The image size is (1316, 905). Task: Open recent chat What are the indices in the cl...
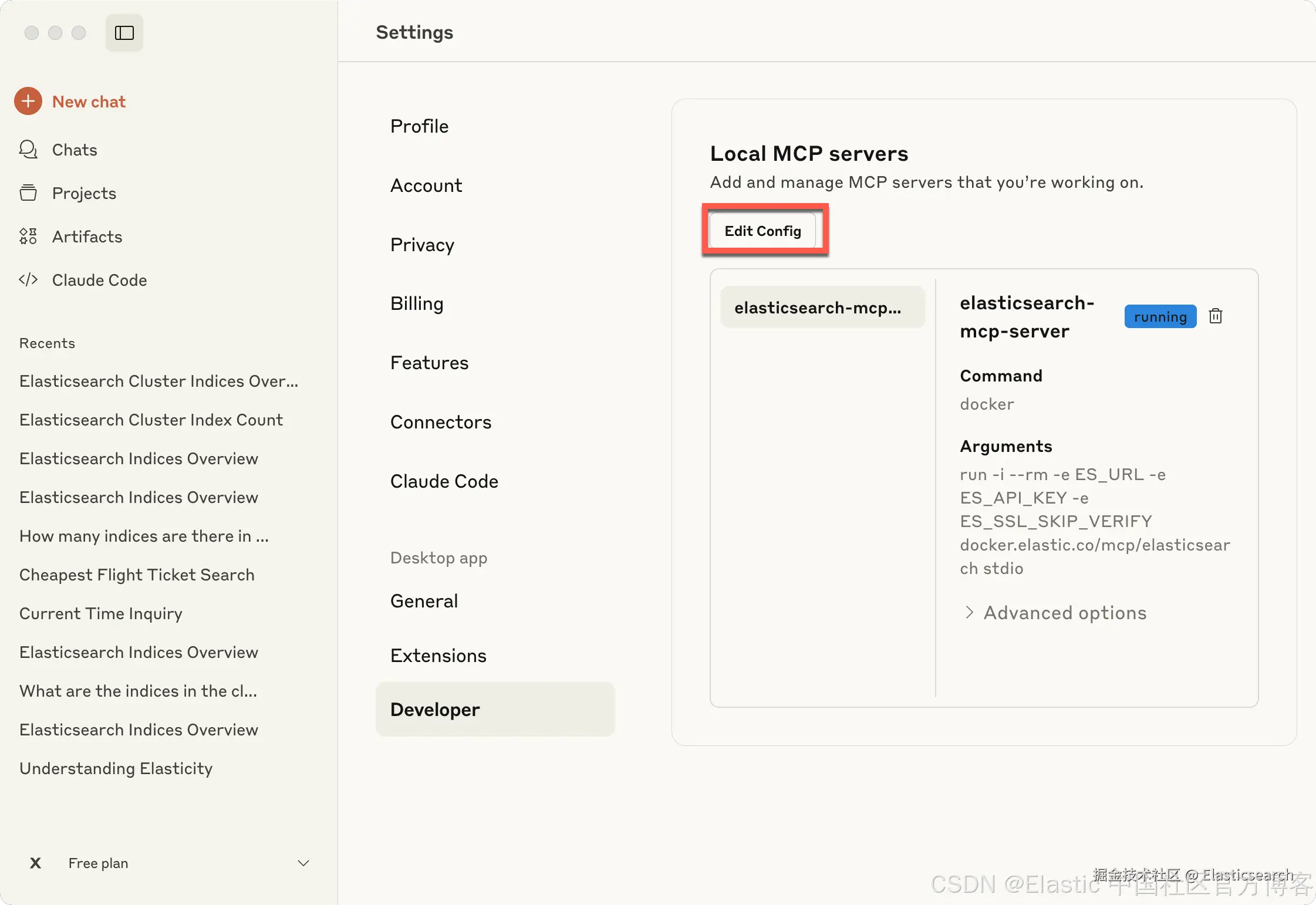point(138,691)
